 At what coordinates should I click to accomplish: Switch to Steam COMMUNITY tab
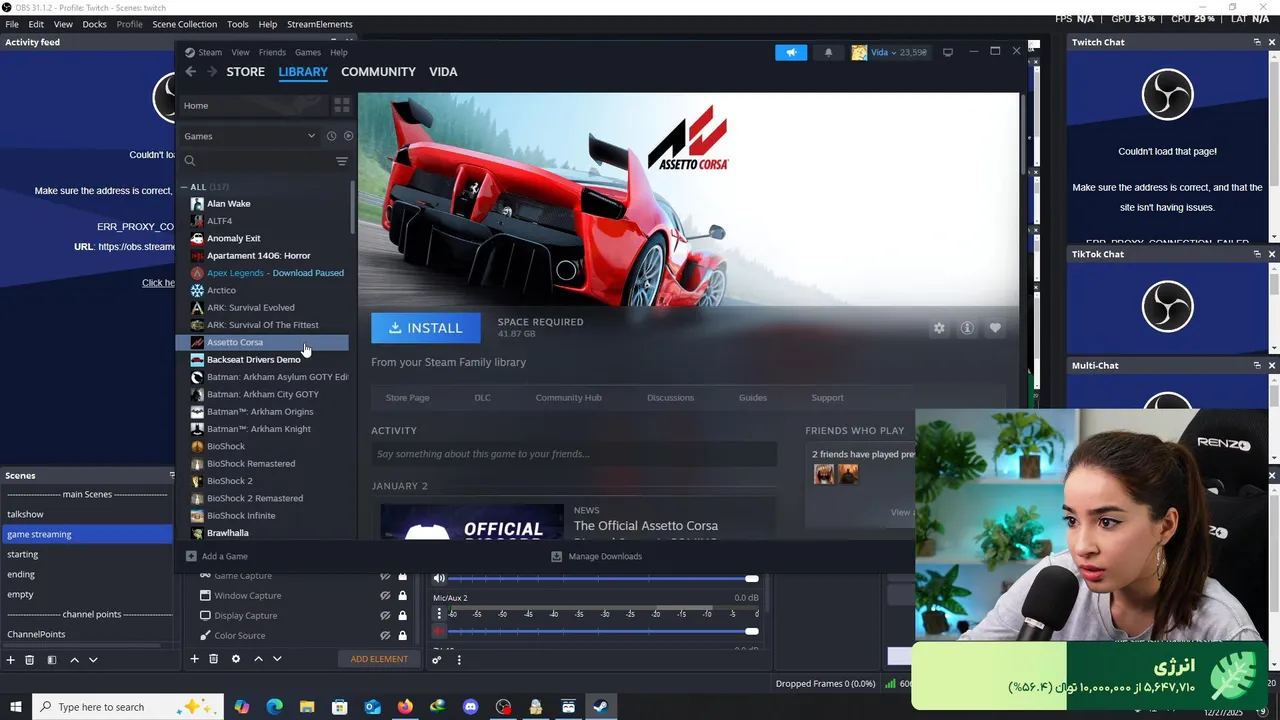click(378, 72)
